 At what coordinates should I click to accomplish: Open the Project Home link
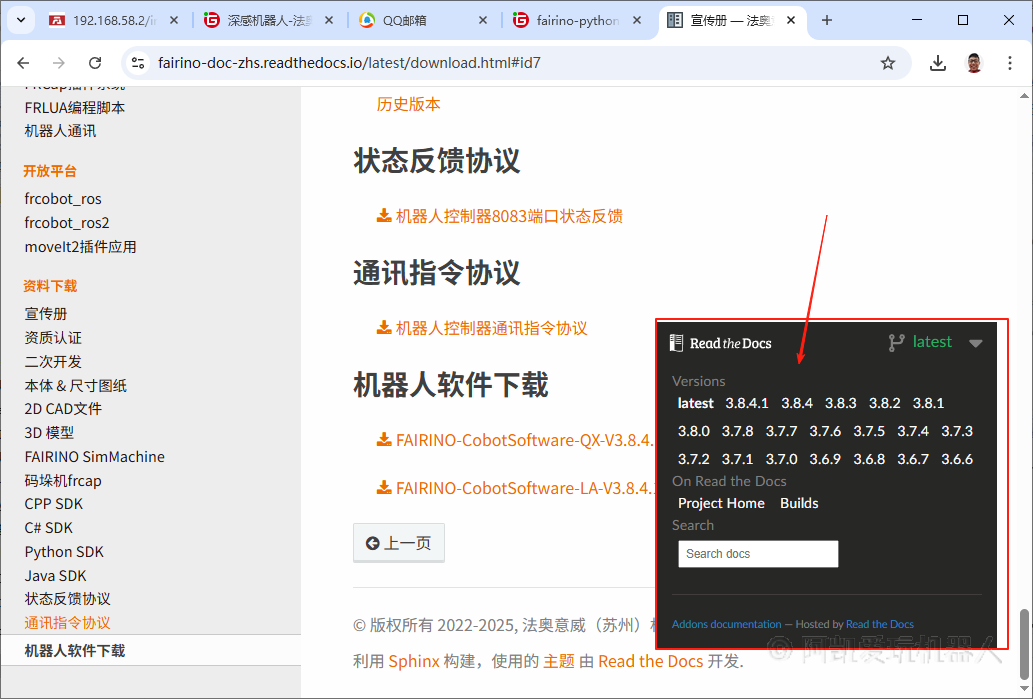(720, 503)
